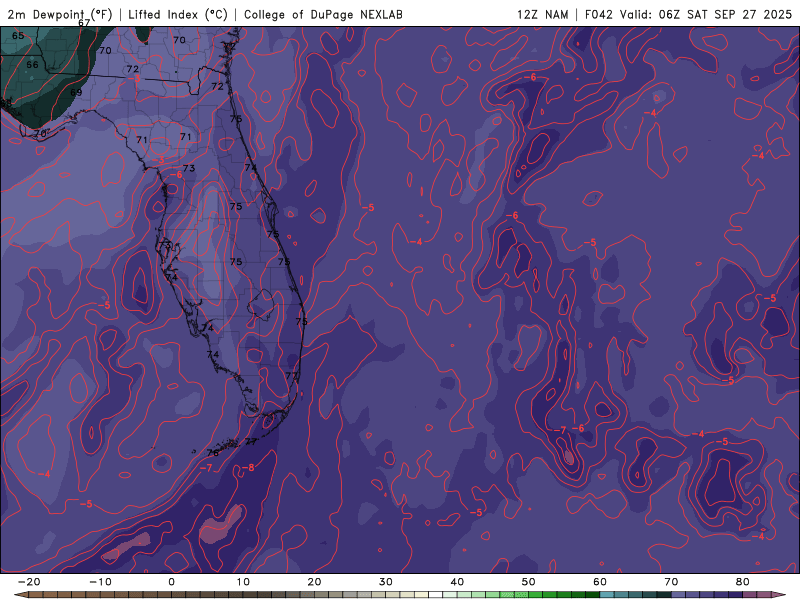Click the "66" dewpoint value on the map
This screenshot has width=800, height=600.
32,65
